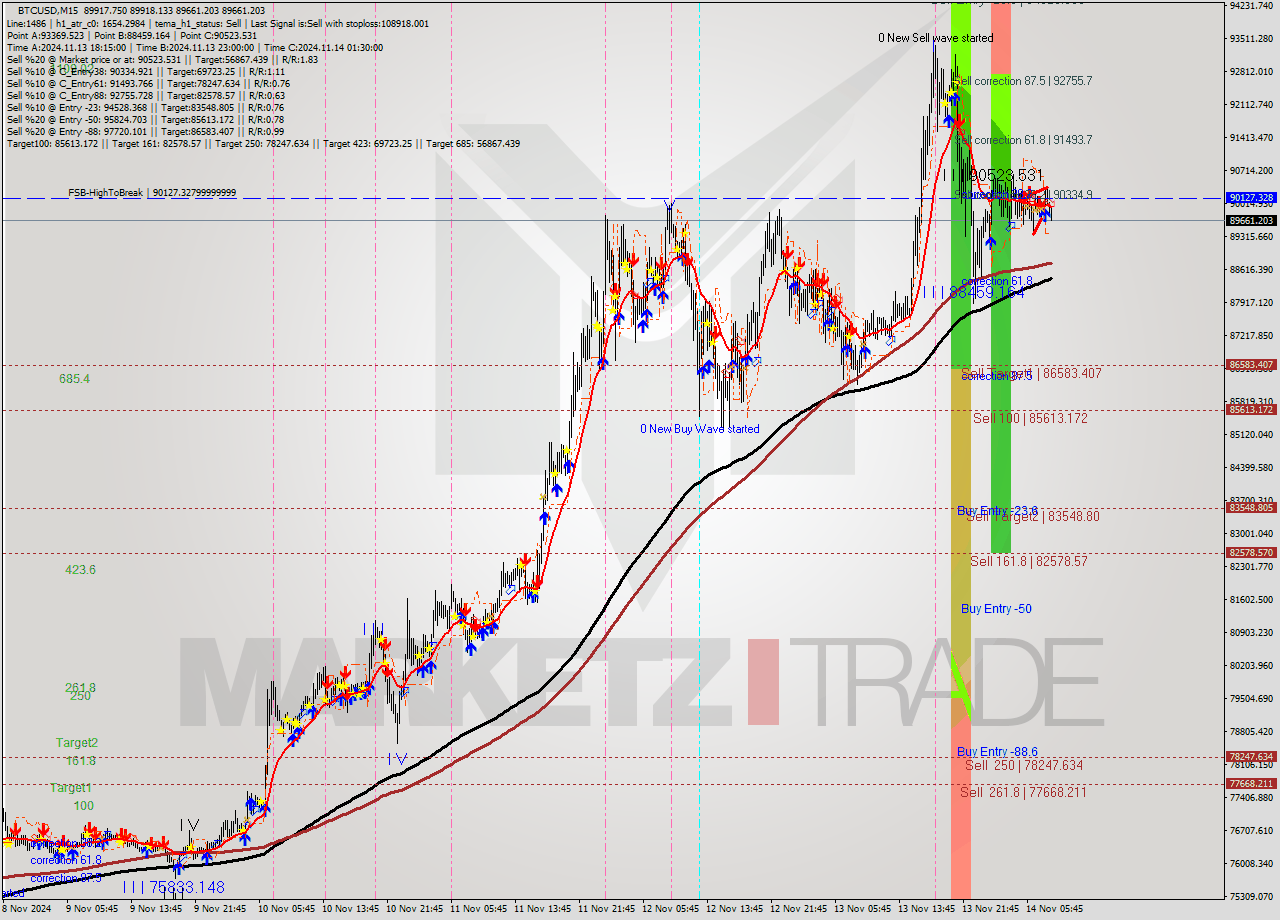Screen dimensions: 1280x920
Task: Click the green Target1 label
Action: click(72, 788)
